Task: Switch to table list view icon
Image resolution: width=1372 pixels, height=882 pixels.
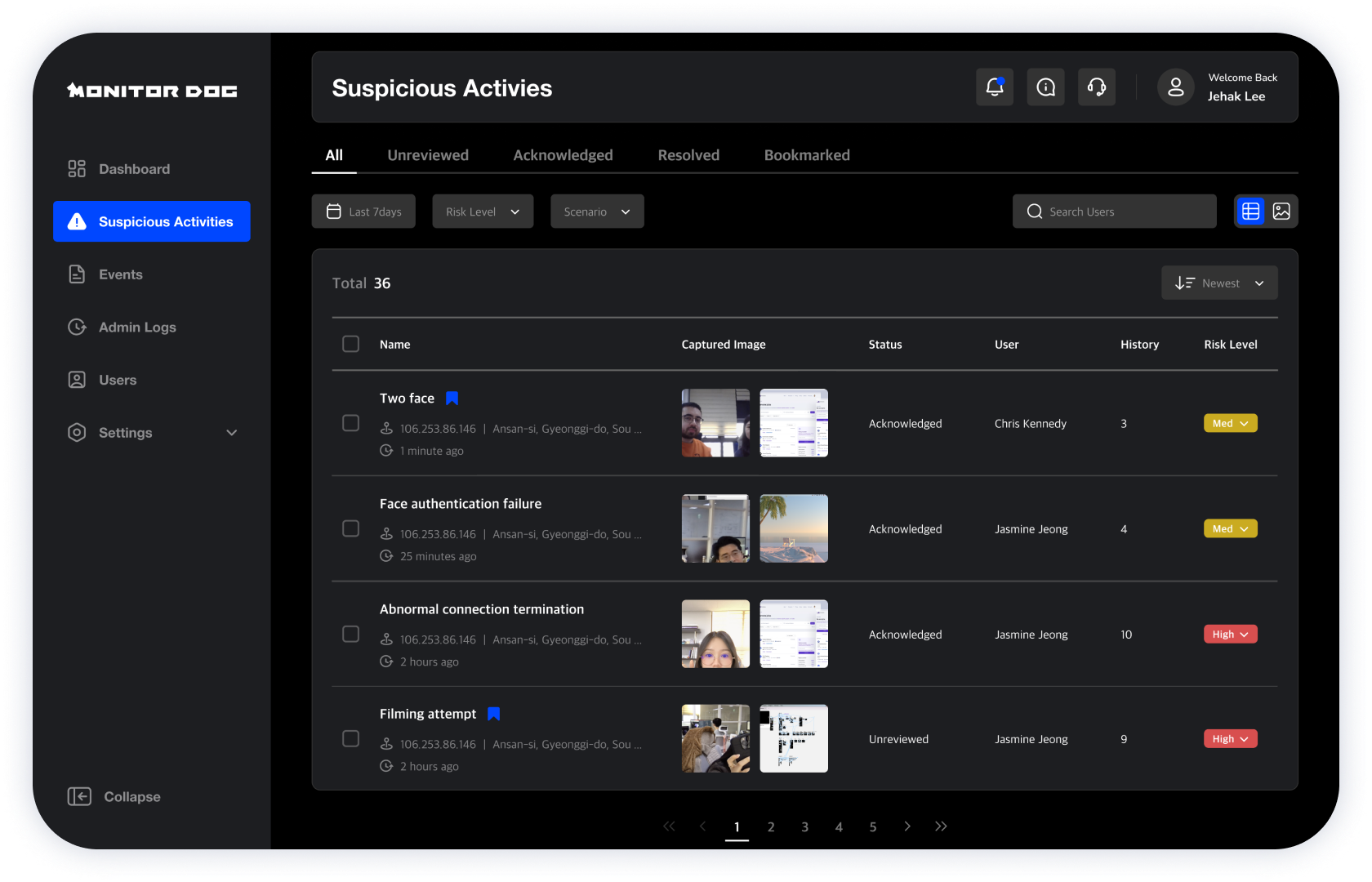Action: coord(1250,212)
